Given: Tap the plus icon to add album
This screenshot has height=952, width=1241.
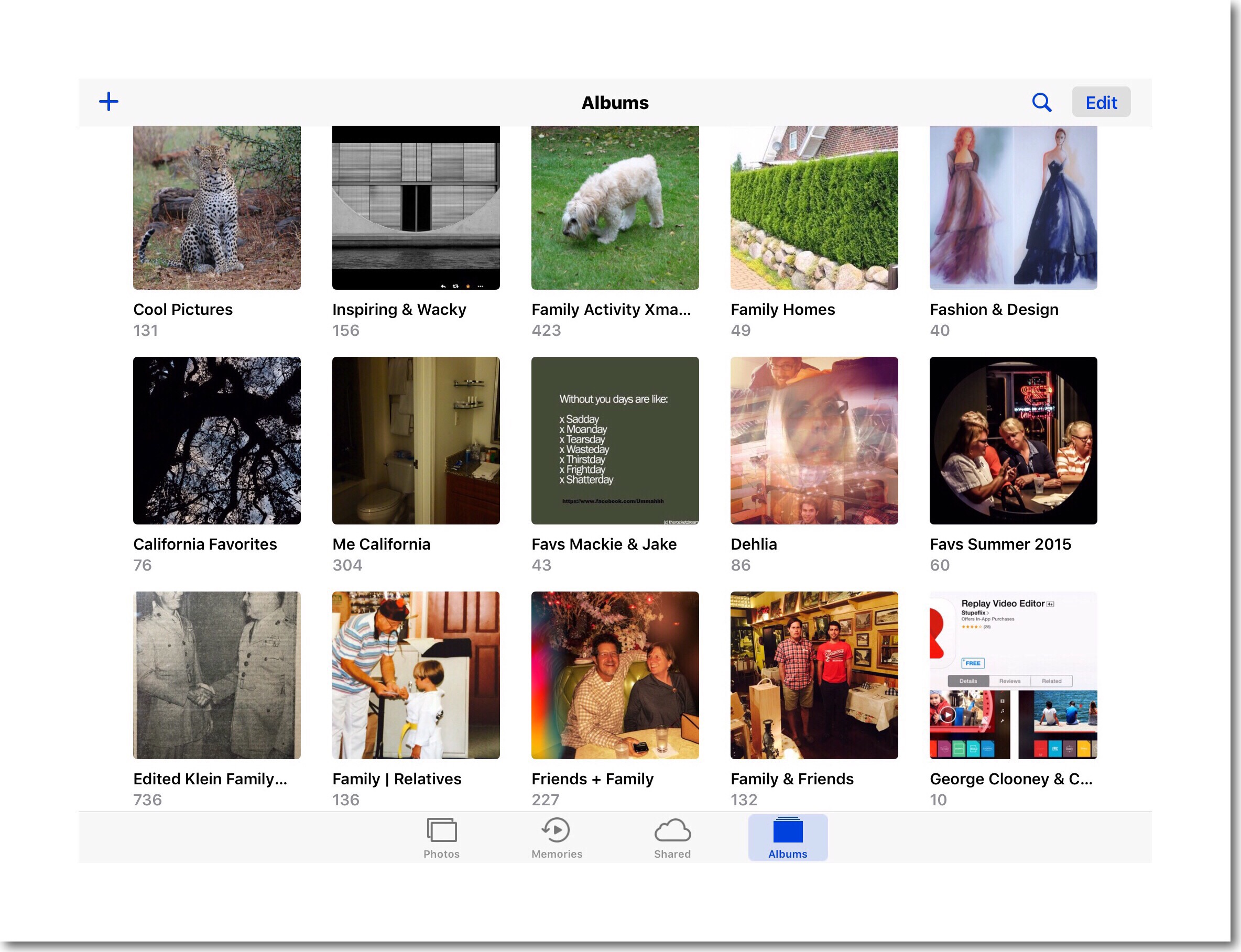Looking at the screenshot, I should (x=108, y=102).
